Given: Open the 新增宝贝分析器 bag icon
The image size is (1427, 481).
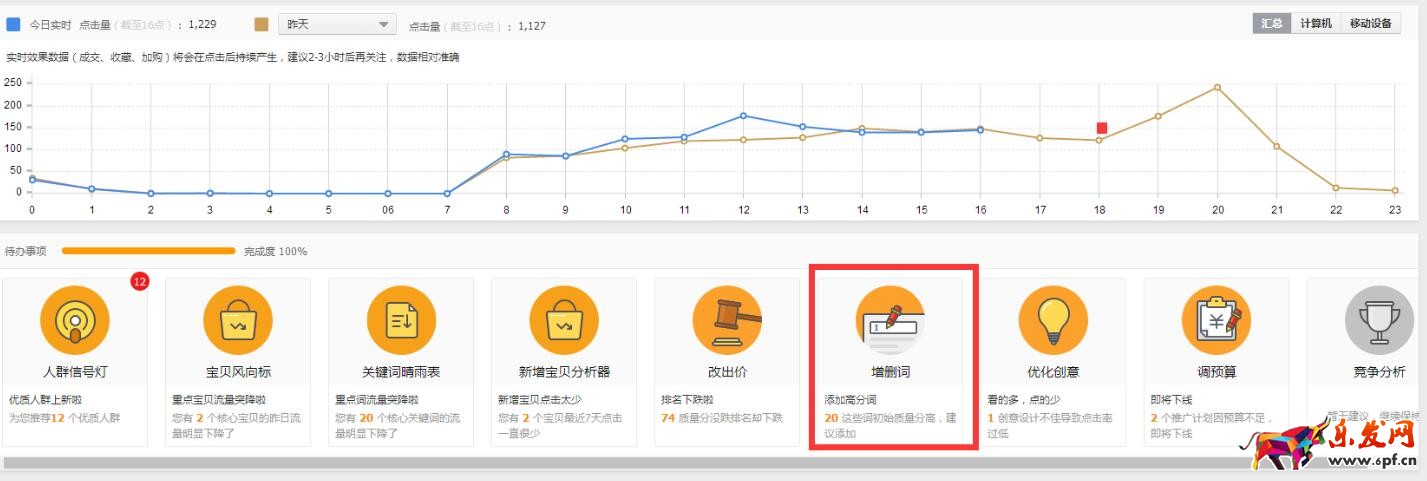Looking at the screenshot, I should (x=564, y=320).
